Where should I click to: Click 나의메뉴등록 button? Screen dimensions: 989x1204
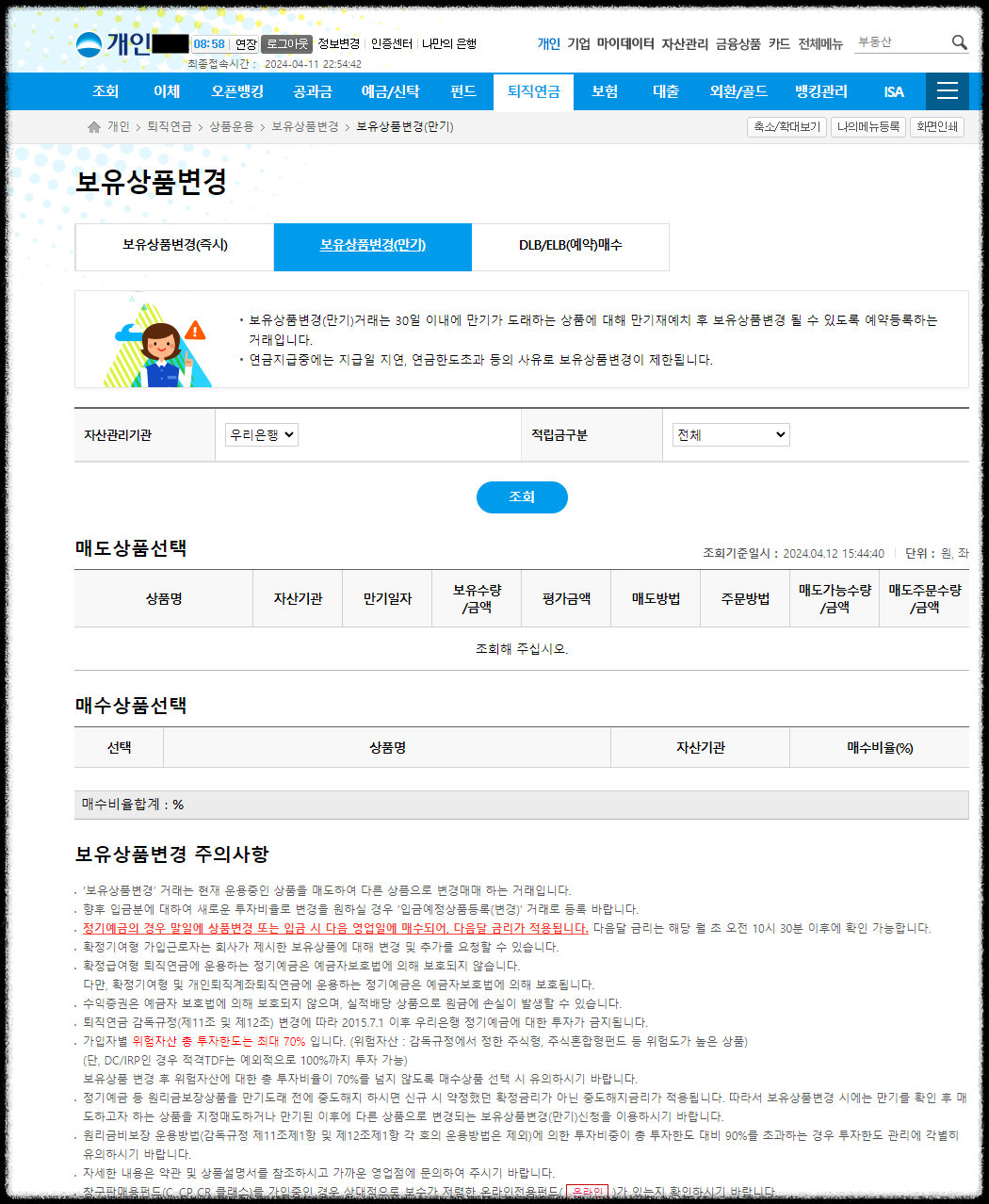868,126
